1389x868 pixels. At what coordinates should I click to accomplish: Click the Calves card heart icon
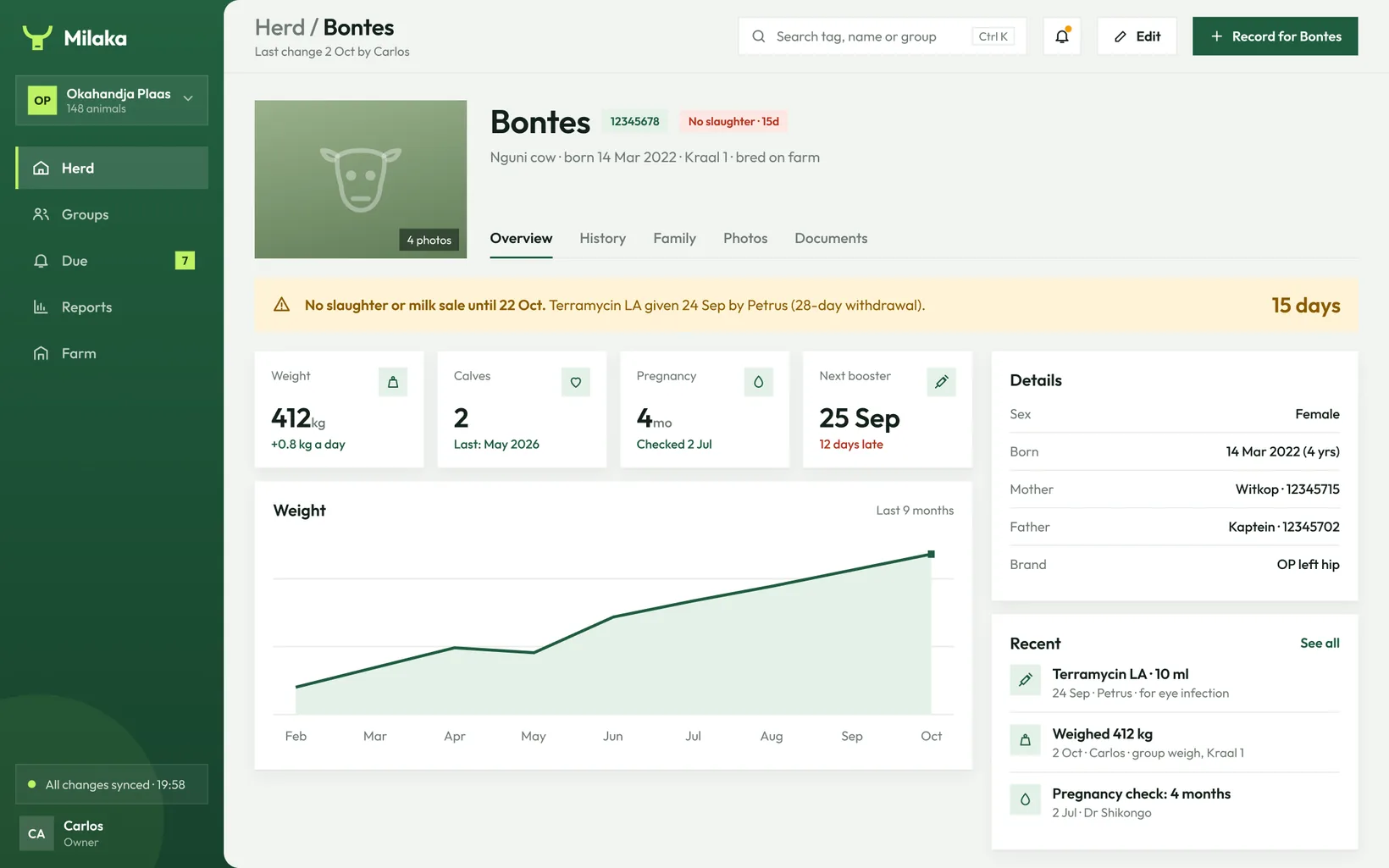point(576,382)
